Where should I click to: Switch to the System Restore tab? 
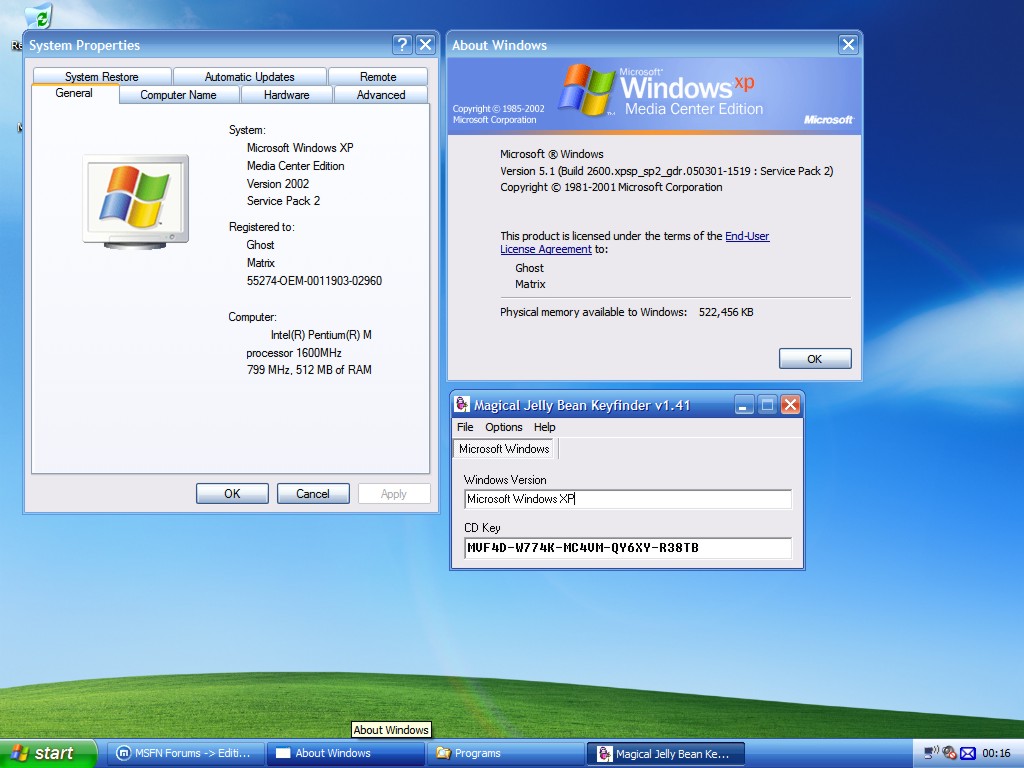(102, 76)
